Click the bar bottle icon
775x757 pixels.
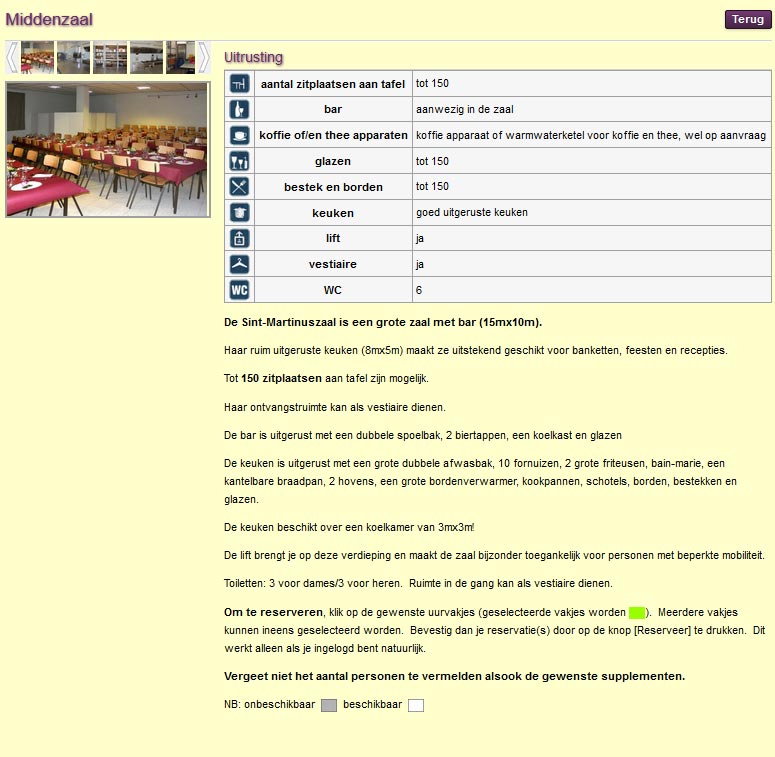tap(239, 109)
